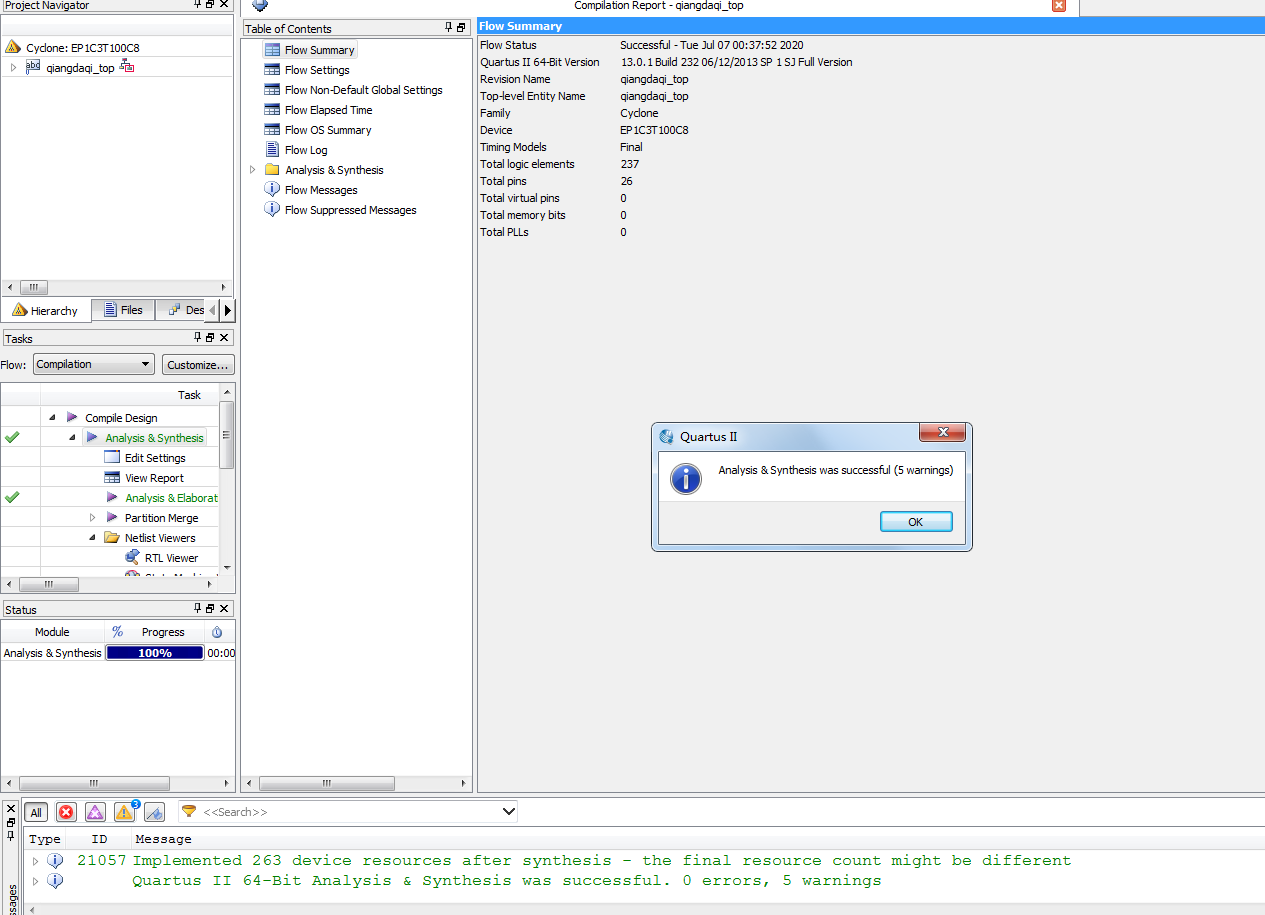Click the elapsed time clock column icon
1265x915 pixels.
point(217,632)
